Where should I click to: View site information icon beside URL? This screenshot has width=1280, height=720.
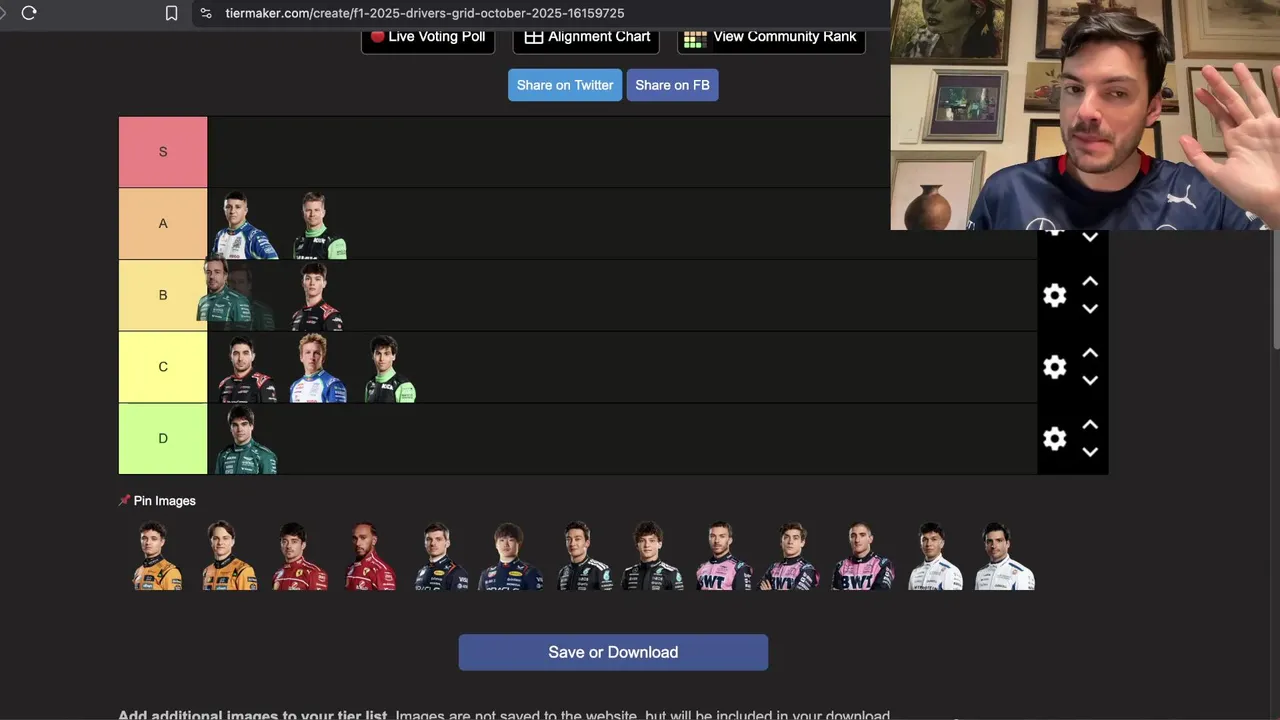[206, 13]
